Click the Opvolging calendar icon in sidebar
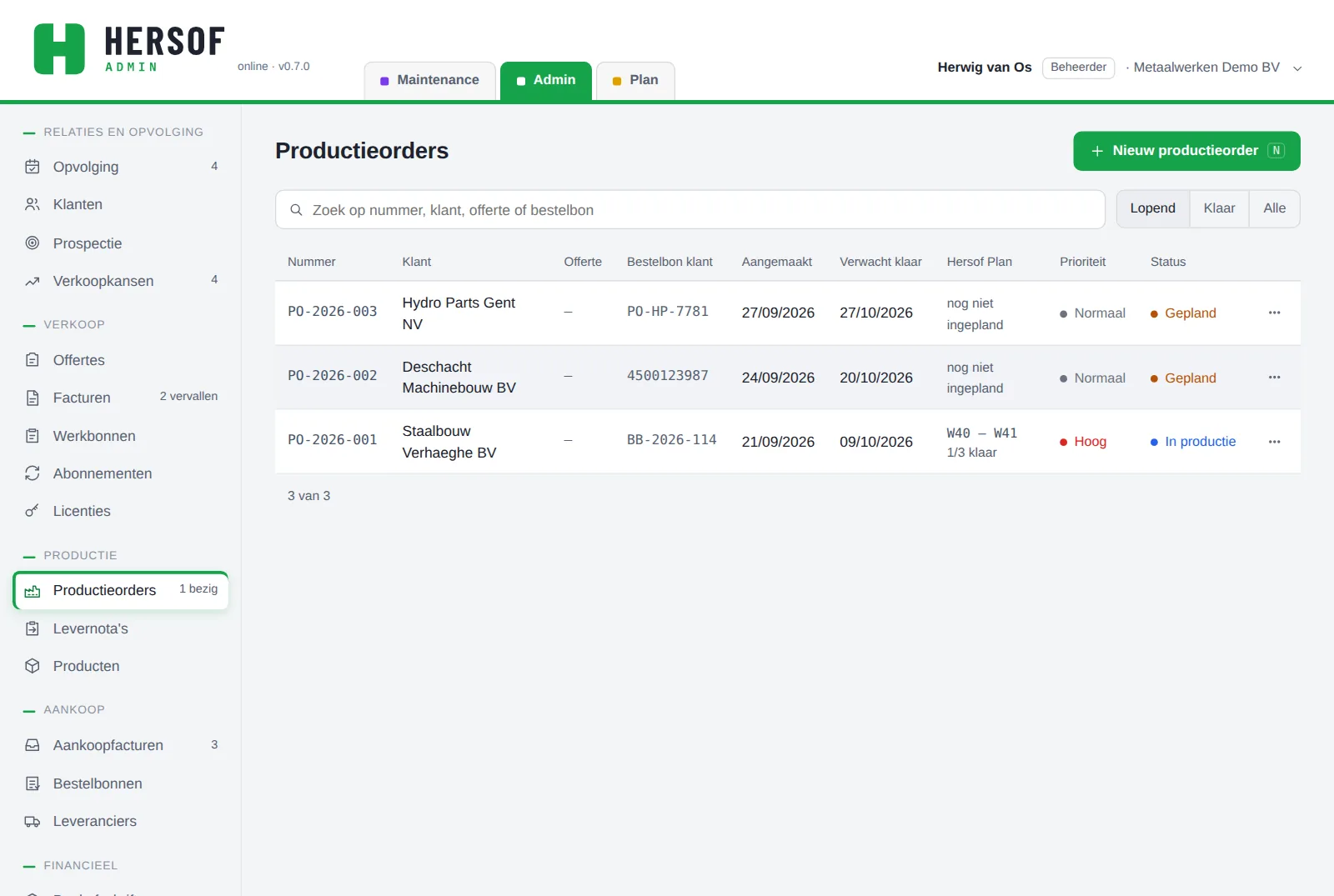 click(33, 167)
